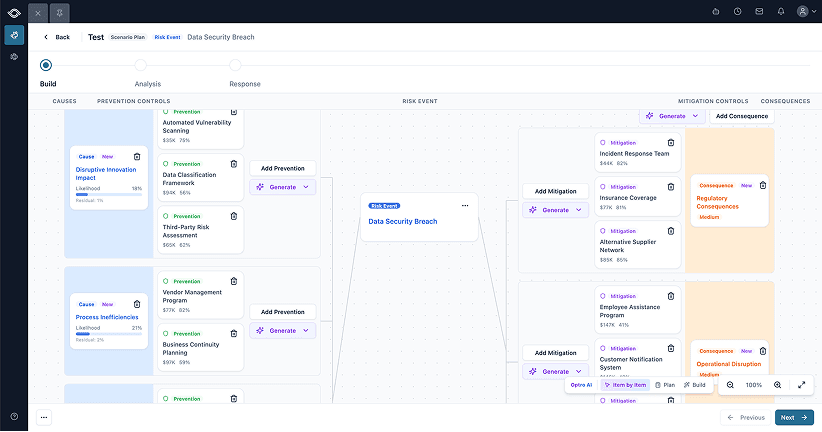The height and width of the screenshot is (432, 822).
Task: Click Add Prevention beside Disruptive Innovation Impact
Action: 283,168
